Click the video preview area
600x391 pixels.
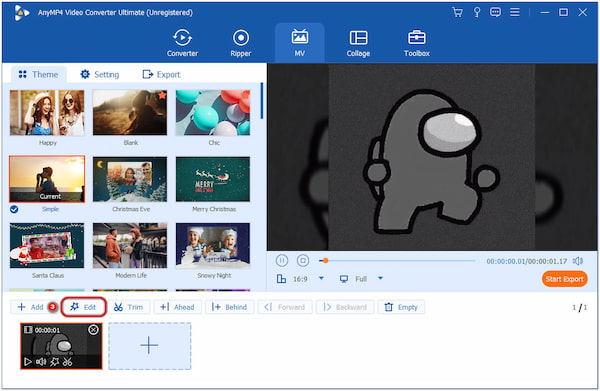click(x=432, y=157)
